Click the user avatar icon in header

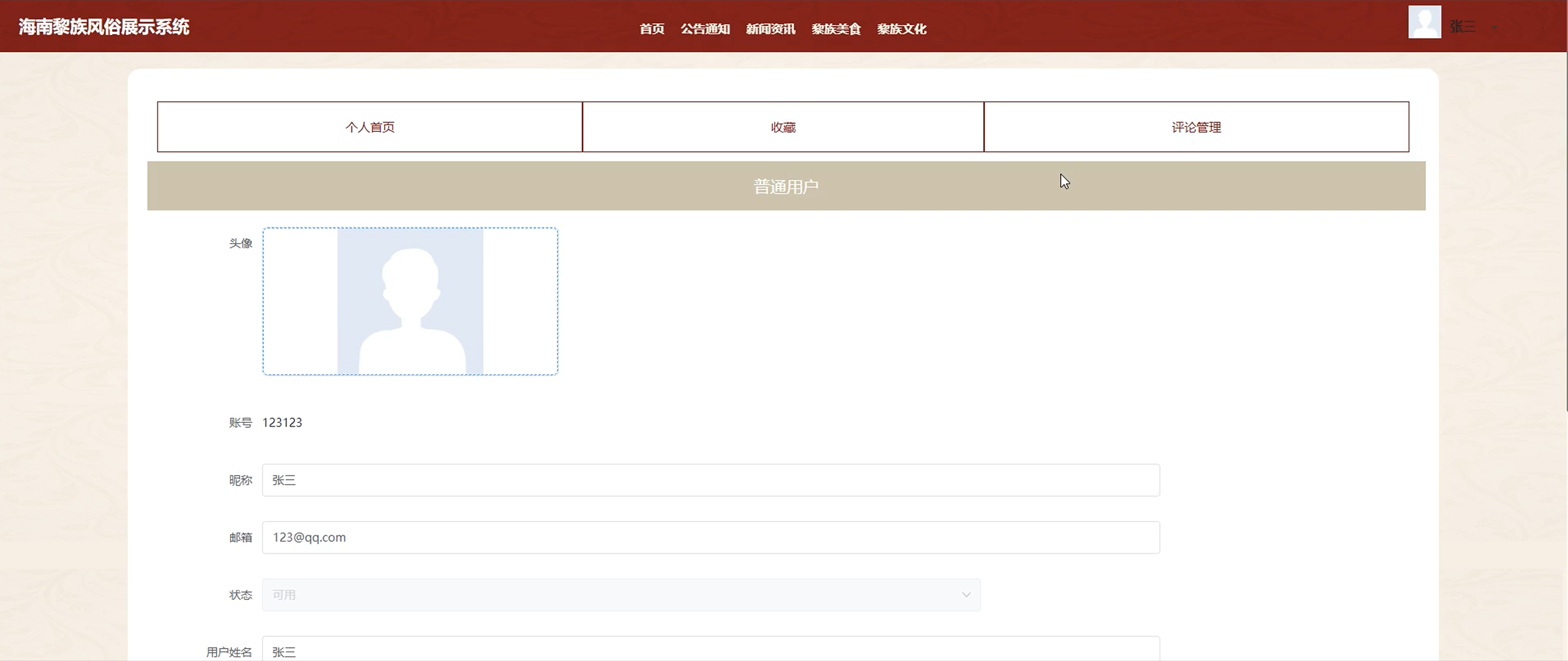1424,22
